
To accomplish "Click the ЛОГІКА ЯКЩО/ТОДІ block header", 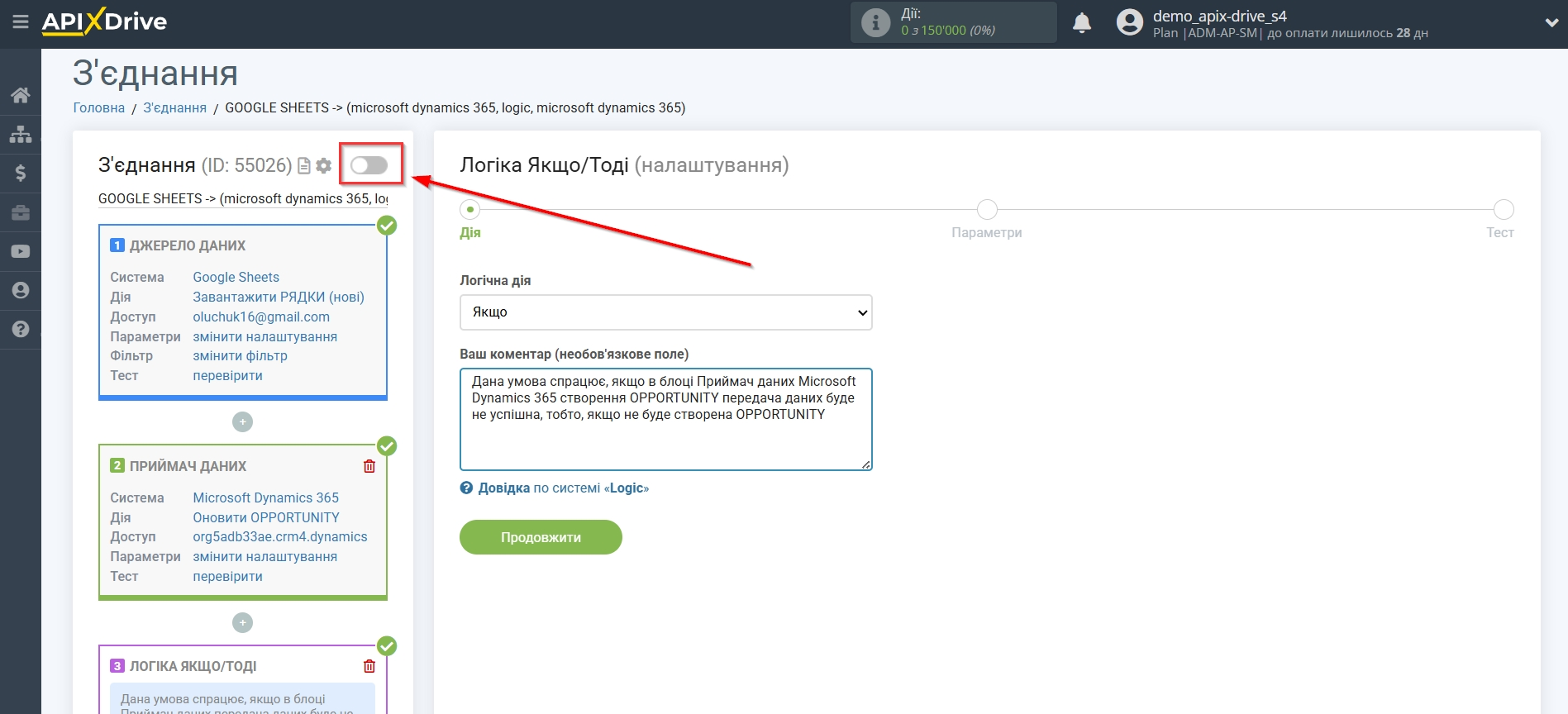I will point(193,666).
